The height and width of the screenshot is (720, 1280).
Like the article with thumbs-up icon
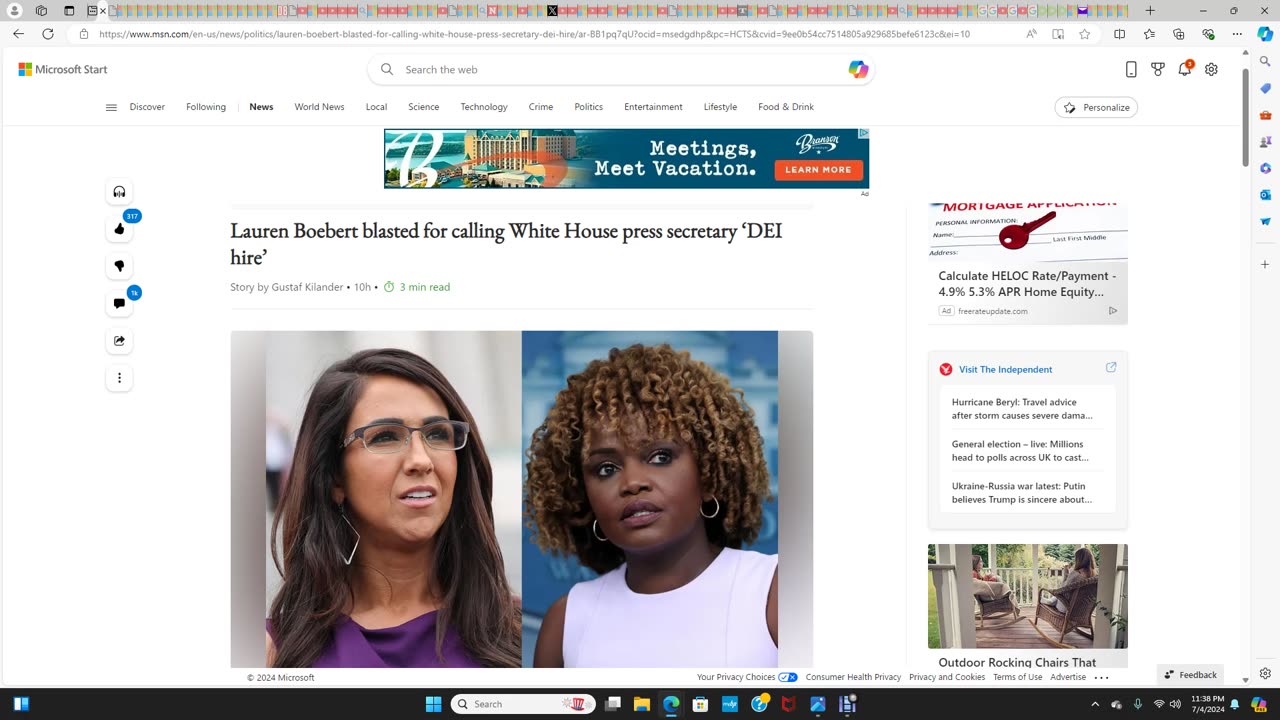tap(119, 229)
